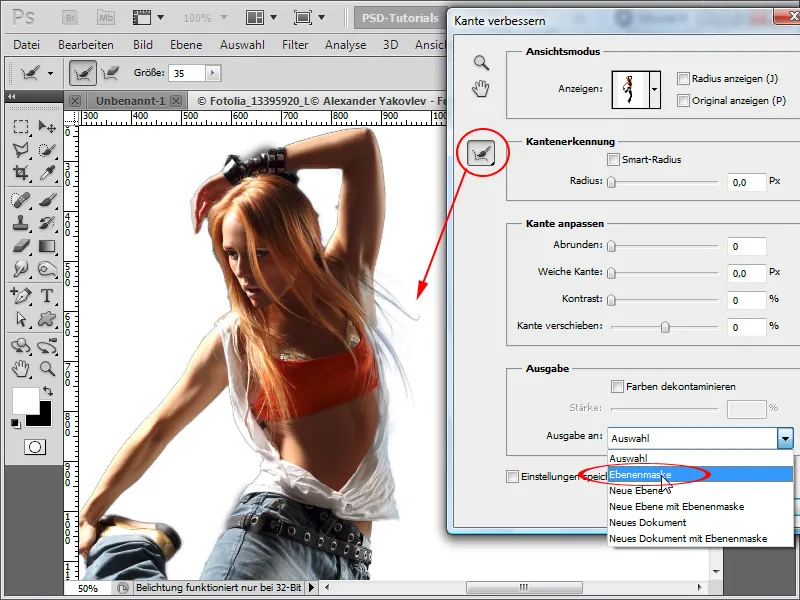The image size is (800, 600).
Task: Click the PSD-Tutorials workspace button
Action: tap(398, 18)
